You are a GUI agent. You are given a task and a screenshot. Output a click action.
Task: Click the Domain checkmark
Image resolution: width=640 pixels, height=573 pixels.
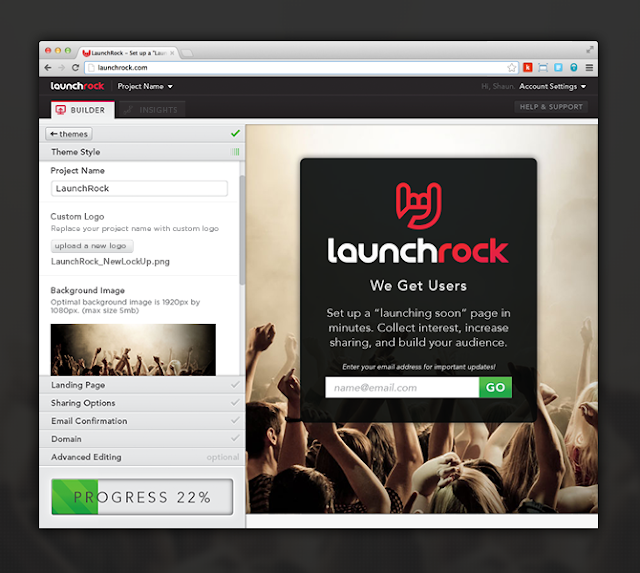[235, 438]
